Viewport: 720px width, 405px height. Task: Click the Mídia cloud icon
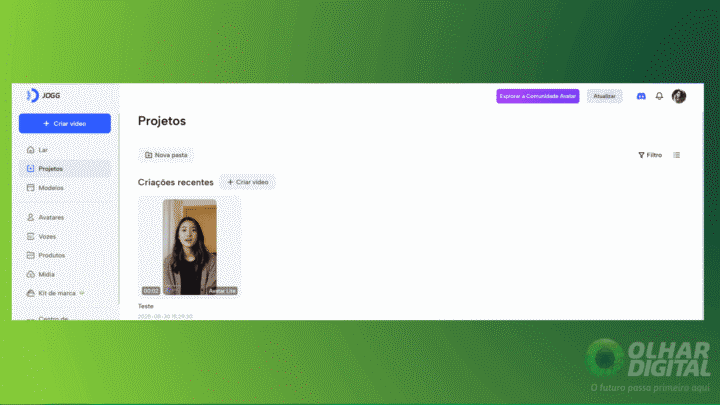tap(30, 273)
